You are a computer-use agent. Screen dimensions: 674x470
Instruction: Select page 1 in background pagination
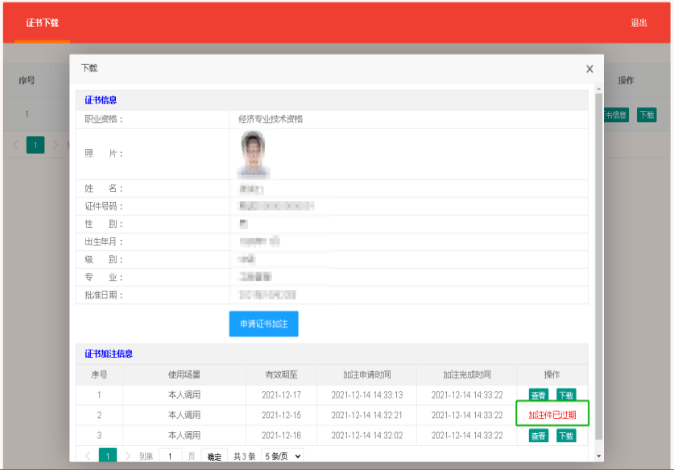pyautogui.click(x=35, y=145)
